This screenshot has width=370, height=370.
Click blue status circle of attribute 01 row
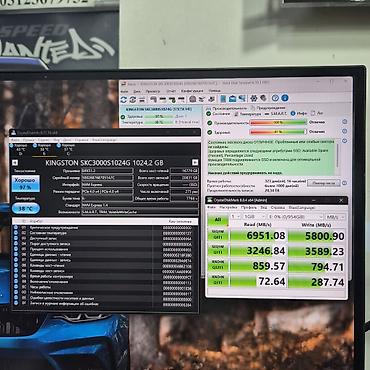click(x=16, y=228)
